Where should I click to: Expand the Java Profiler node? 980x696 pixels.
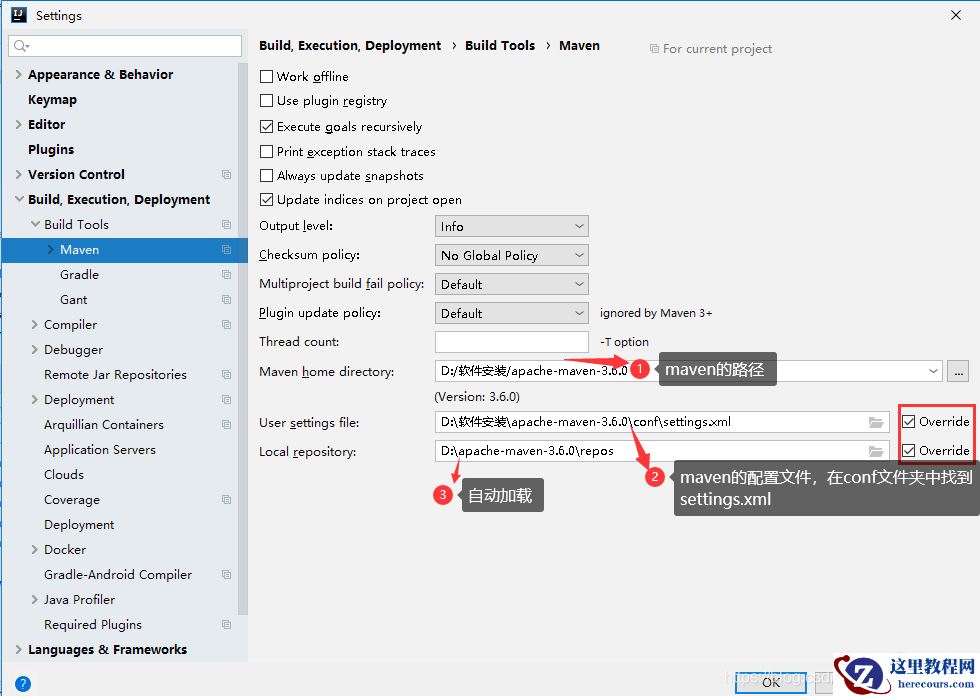pyautogui.click(x=34, y=599)
